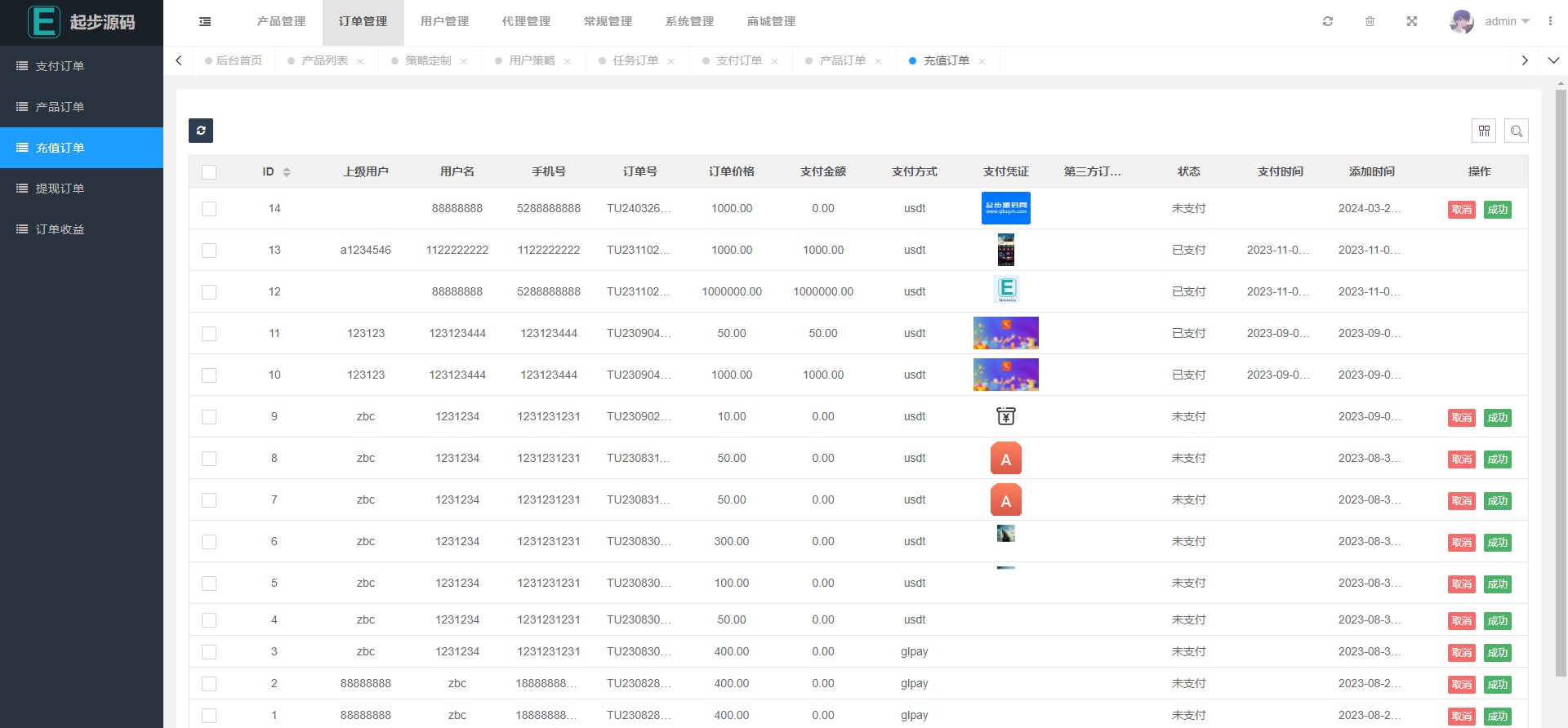Open the table search magnifier icon
The height and width of the screenshot is (728, 1568).
(x=1517, y=131)
